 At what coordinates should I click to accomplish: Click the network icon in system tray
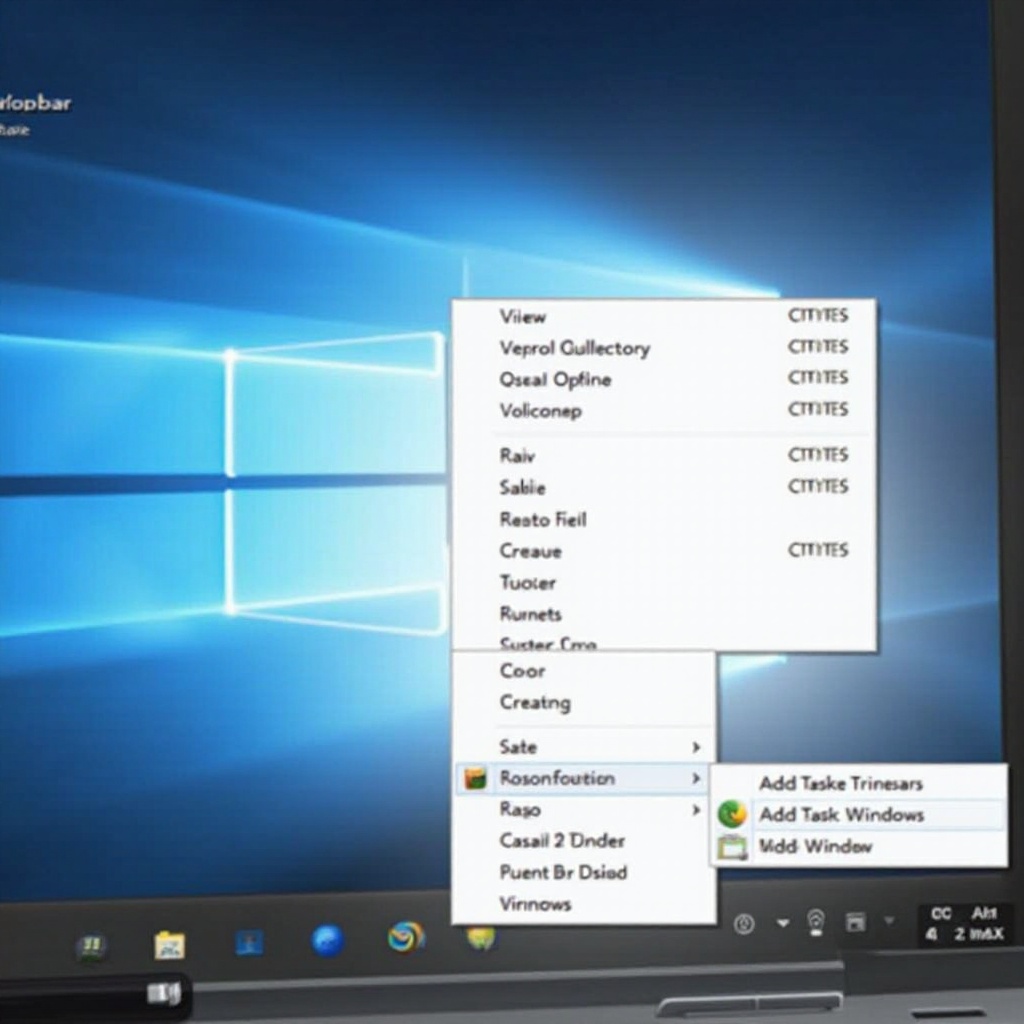coord(816,921)
